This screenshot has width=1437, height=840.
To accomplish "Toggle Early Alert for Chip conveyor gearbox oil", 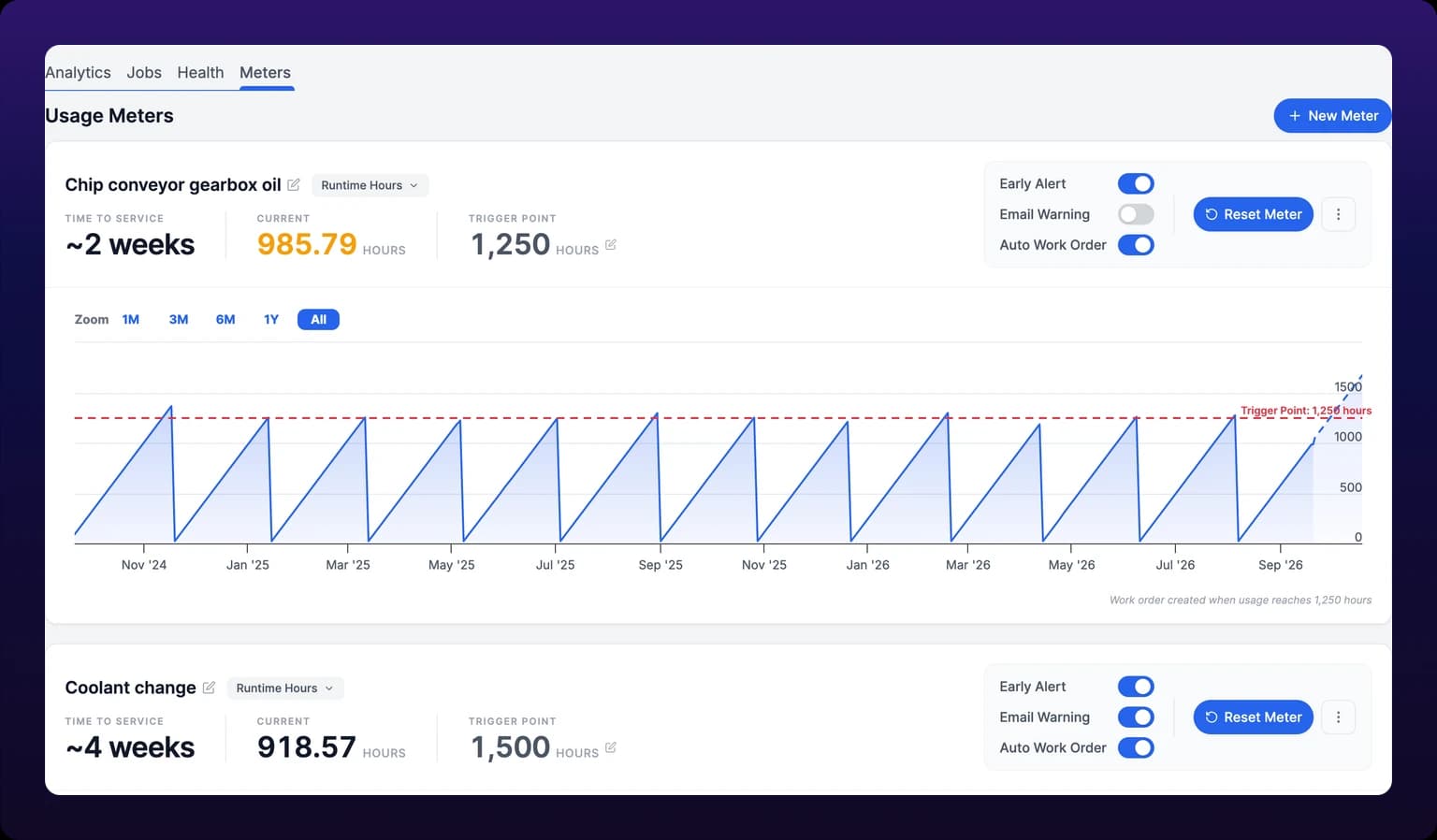I will click(1136, 184).
